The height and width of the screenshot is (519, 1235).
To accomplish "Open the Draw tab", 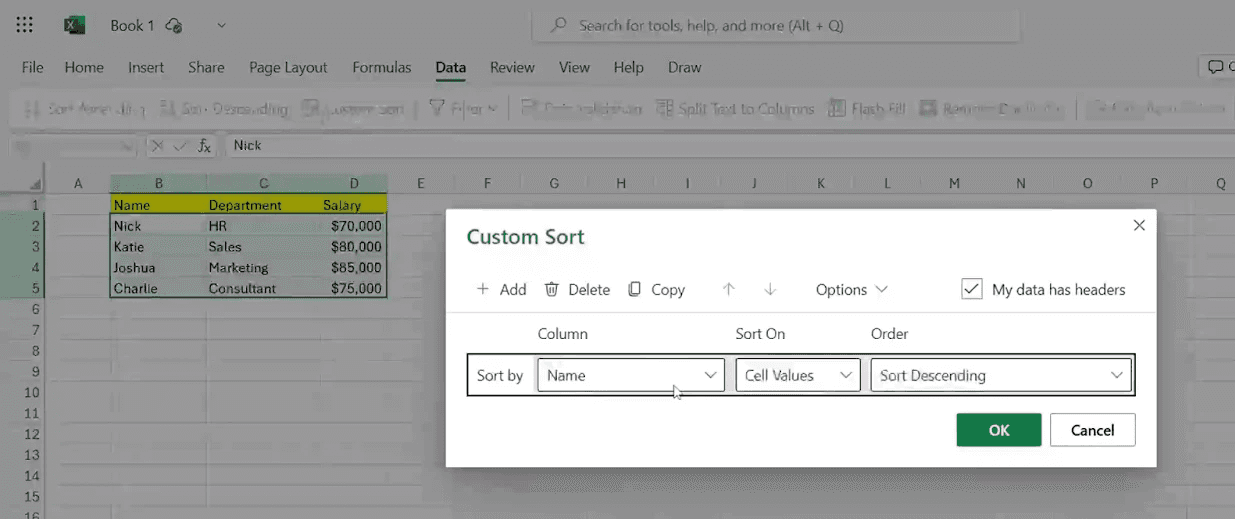I will 685,67.
